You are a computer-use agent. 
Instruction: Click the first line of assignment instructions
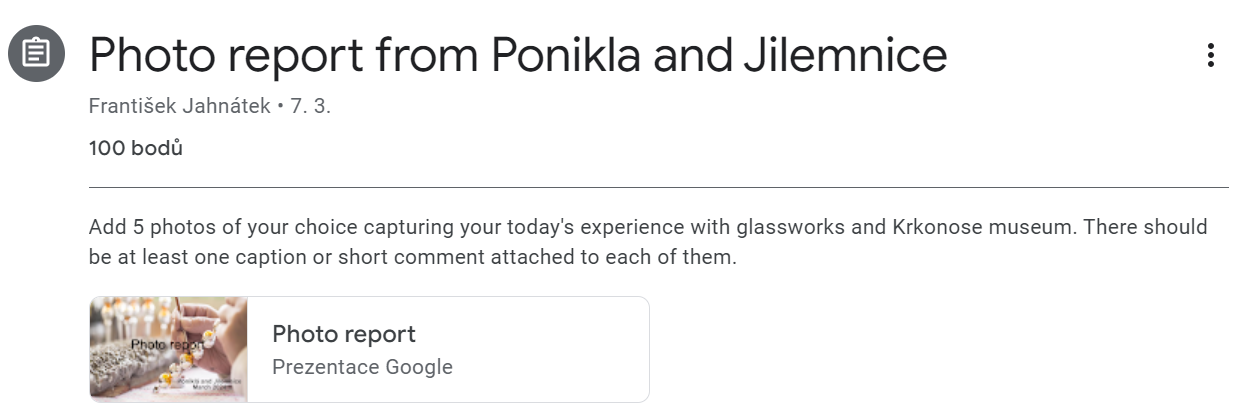pos(647,227)
